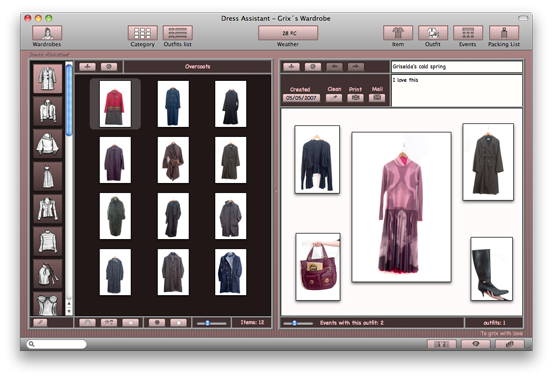Add a new item with Overcoats plus button
552x378 pixels.
87,67
